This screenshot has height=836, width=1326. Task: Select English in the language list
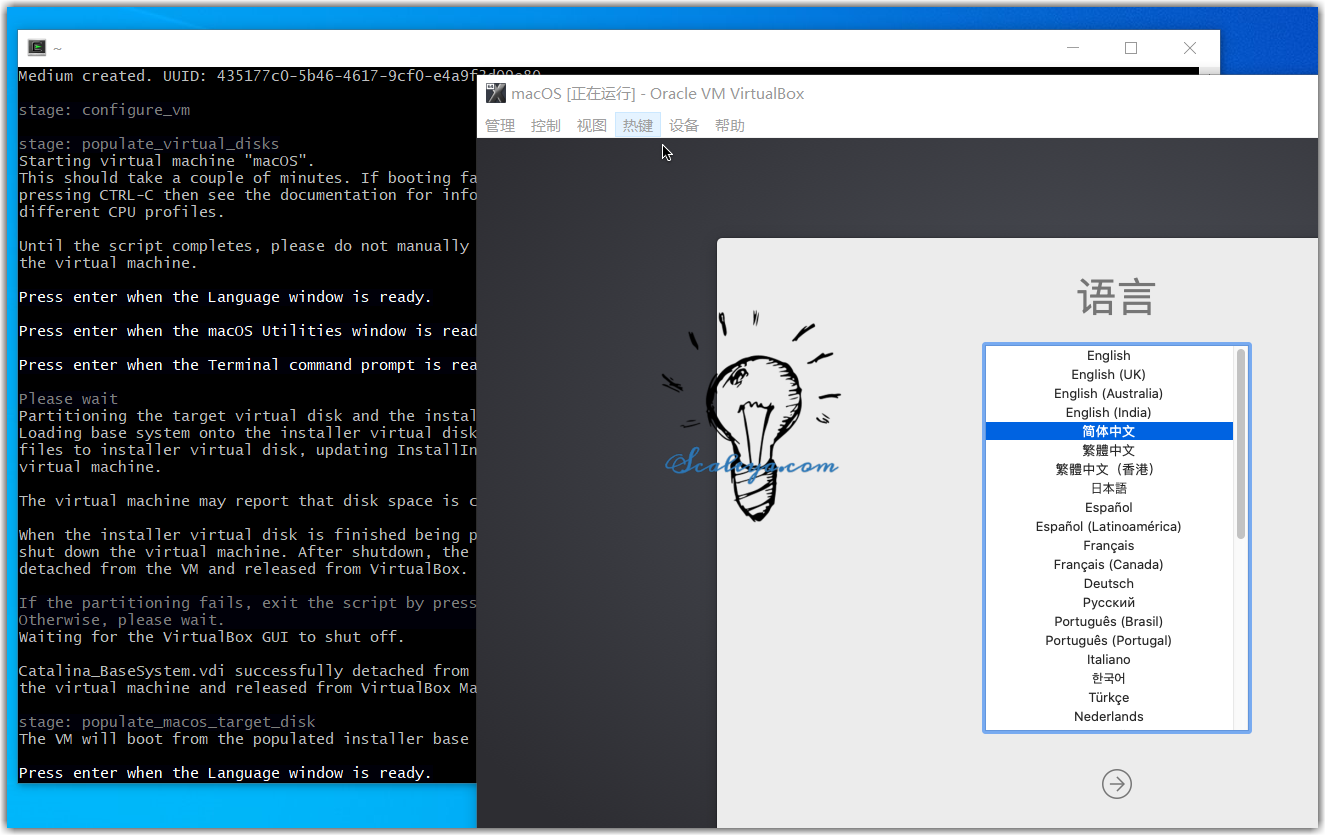(1108, 356)
